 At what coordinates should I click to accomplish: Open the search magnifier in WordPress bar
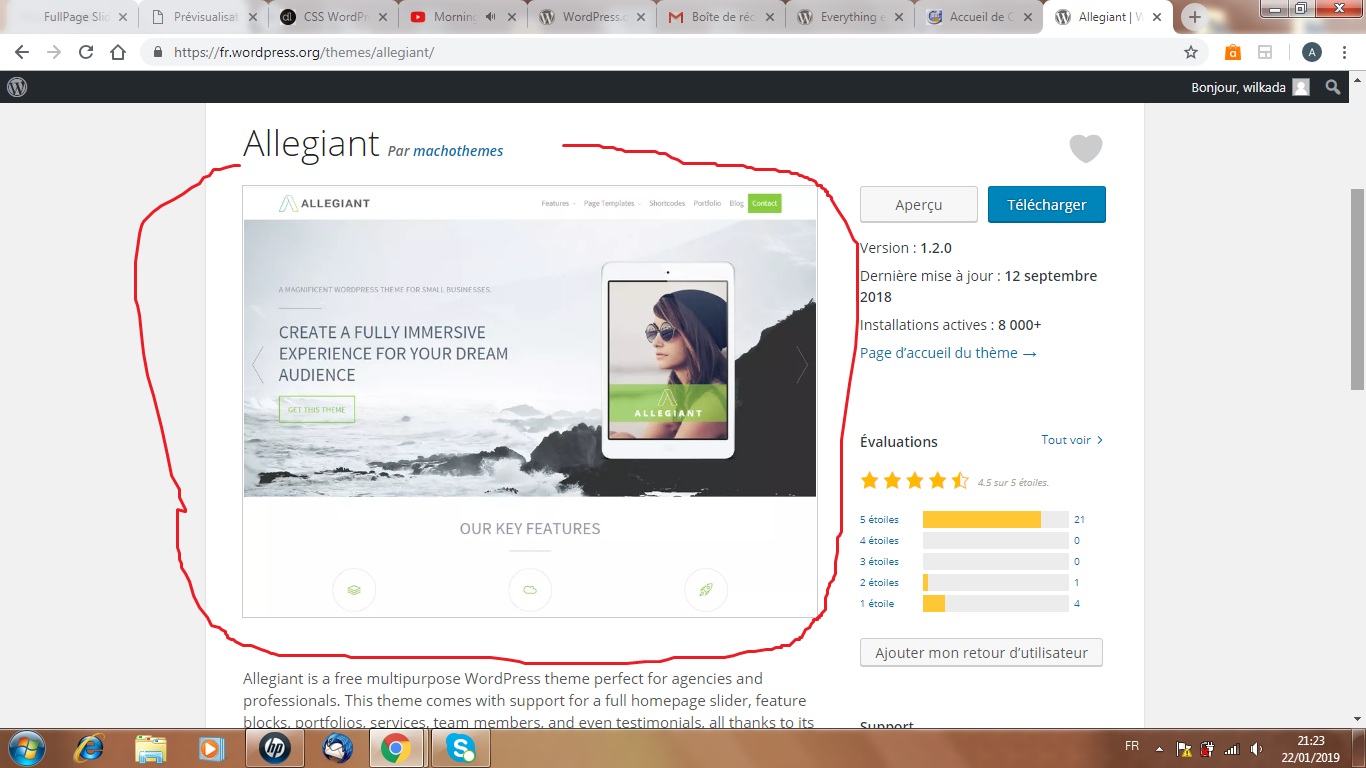tap(1332, 87)
